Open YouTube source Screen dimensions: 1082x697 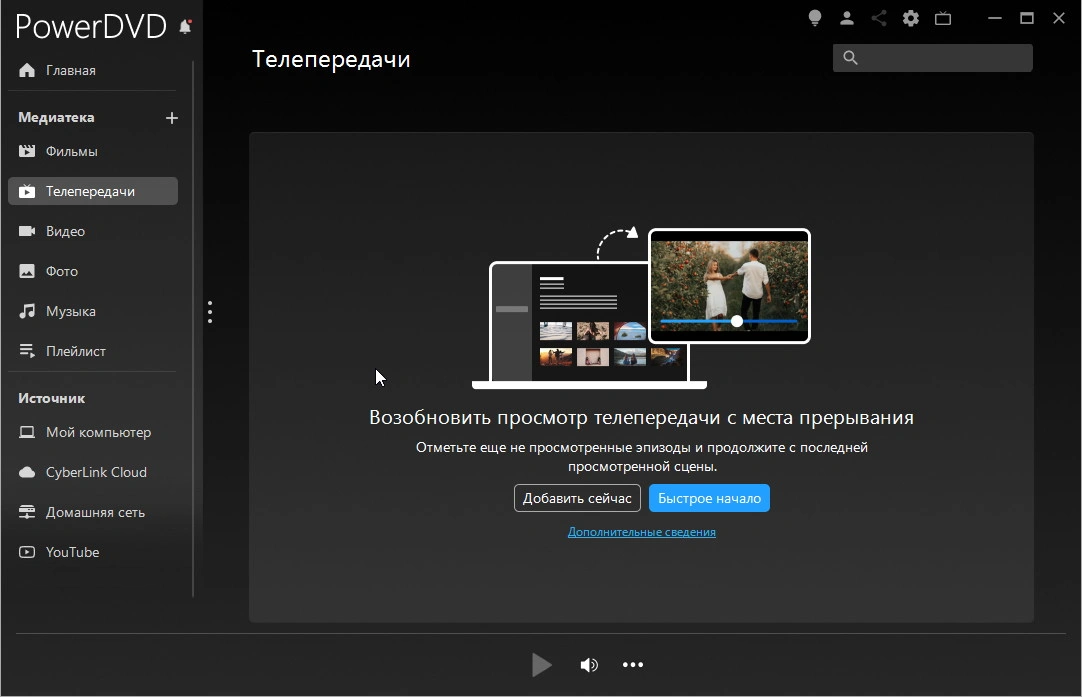click(x=72, y=552)
